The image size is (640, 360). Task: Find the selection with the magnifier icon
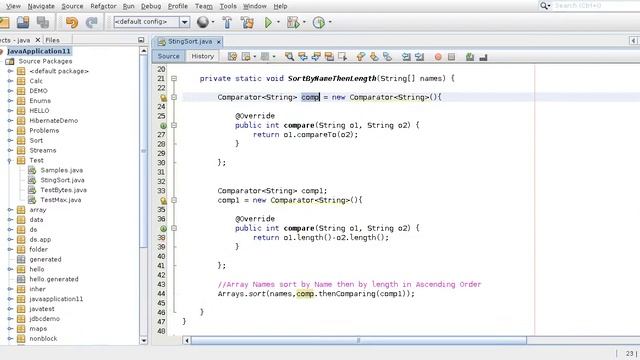click(289, 57)
